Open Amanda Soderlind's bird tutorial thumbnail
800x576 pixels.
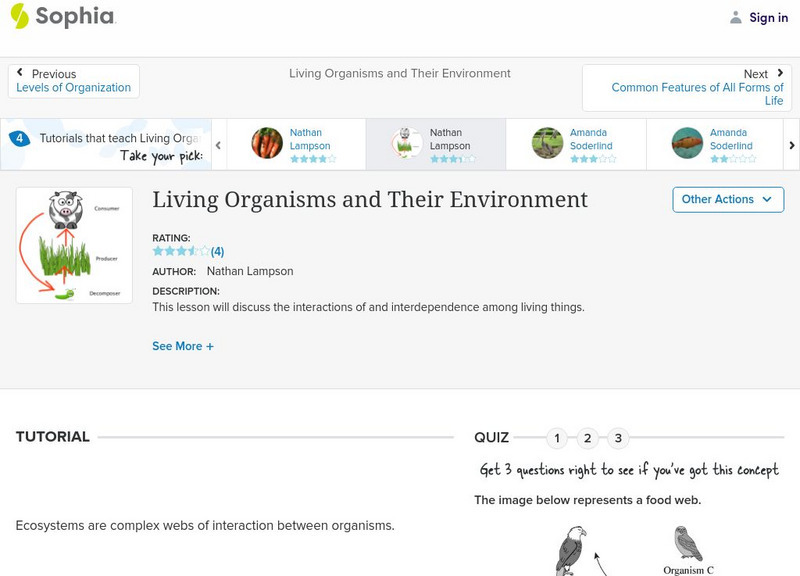tap(547, 143)
